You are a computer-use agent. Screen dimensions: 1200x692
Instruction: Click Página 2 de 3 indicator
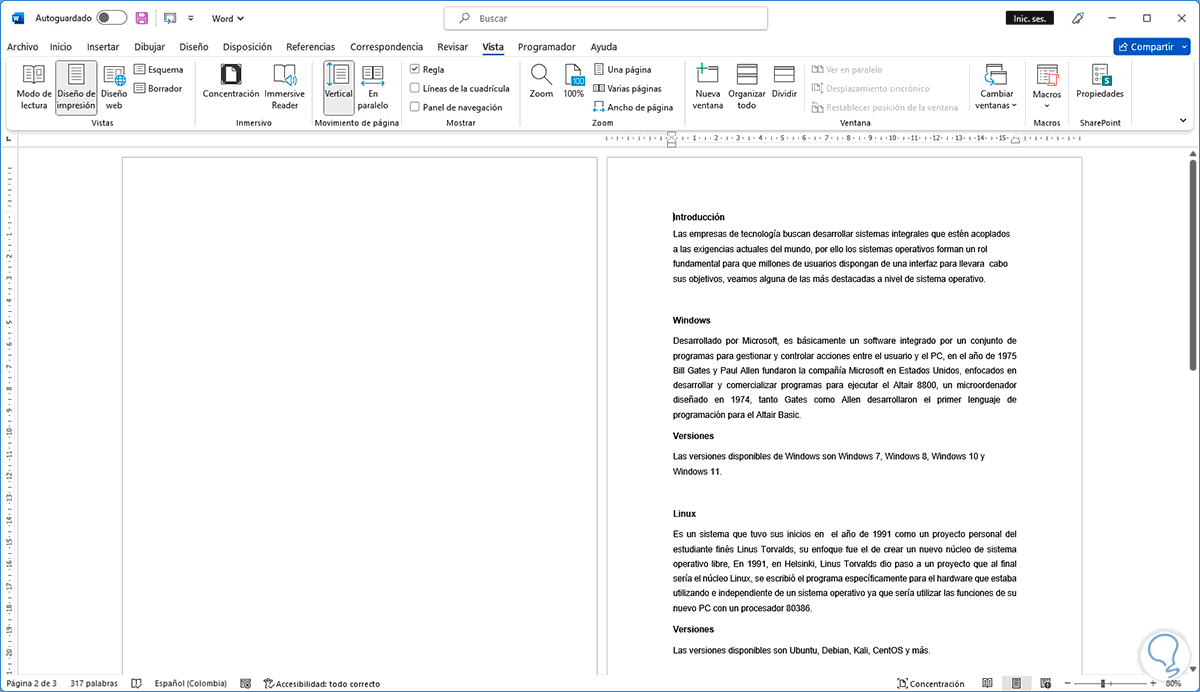point(31,684)
